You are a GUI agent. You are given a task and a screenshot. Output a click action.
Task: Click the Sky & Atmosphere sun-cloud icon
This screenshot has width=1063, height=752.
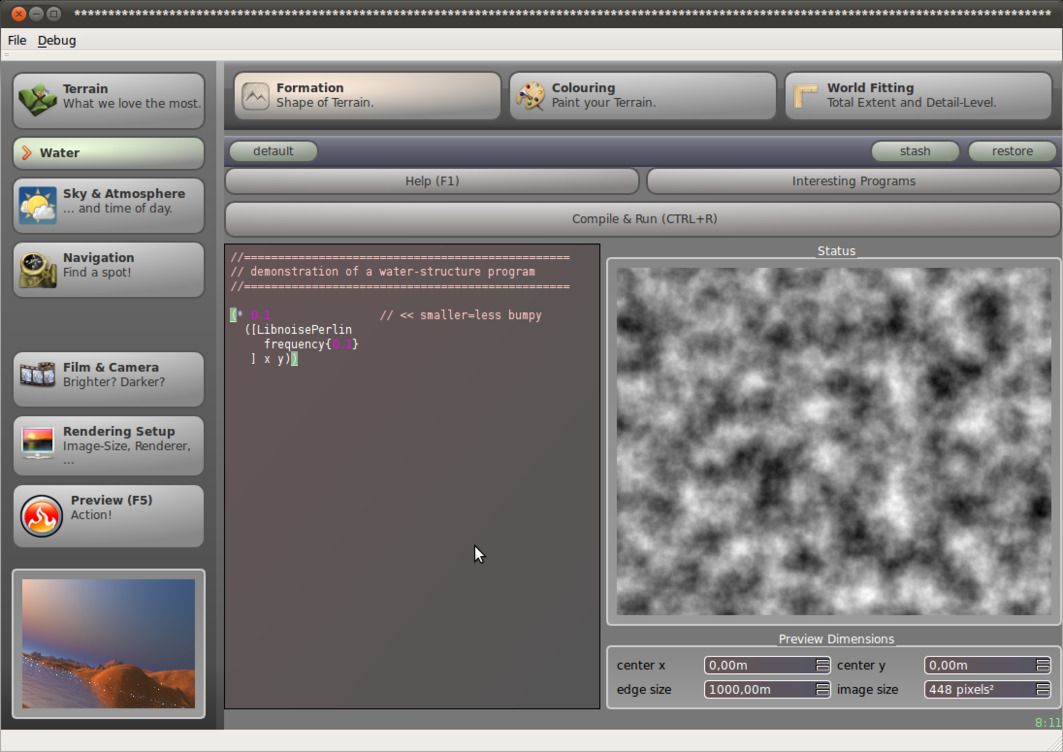pos(38,206)
